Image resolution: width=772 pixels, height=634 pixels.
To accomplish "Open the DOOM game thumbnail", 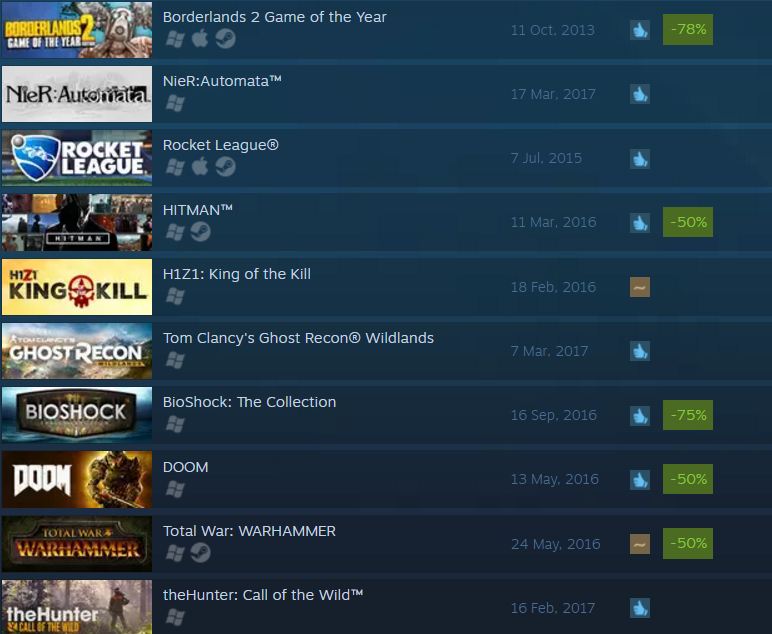I will pyautogui.click(x=77, y=479).
